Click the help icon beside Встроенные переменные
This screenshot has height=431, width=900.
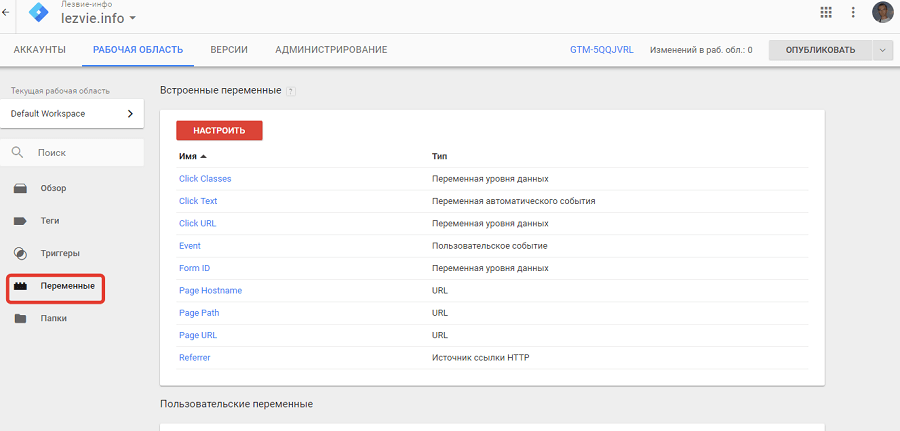[291, 91]
